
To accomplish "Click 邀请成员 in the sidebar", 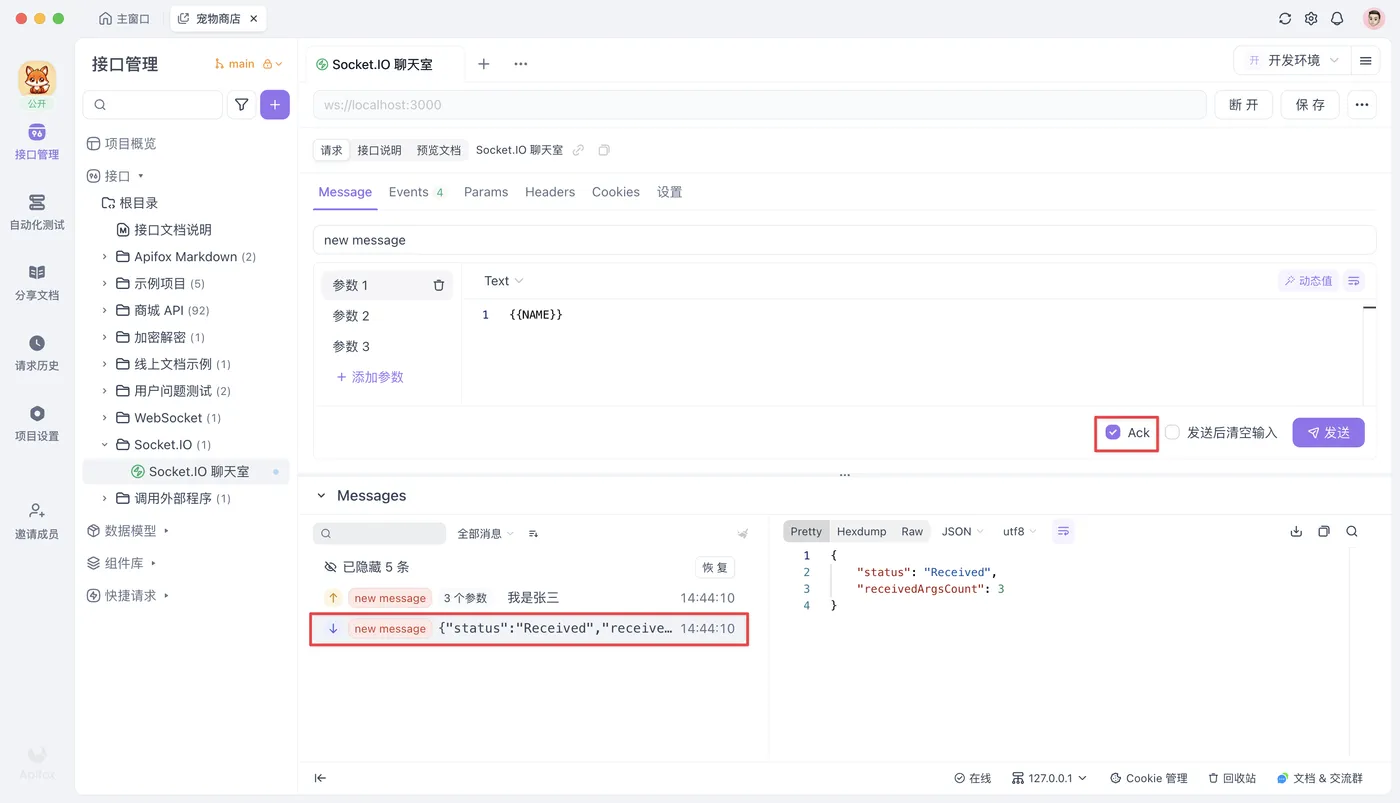I will (37, 521).
